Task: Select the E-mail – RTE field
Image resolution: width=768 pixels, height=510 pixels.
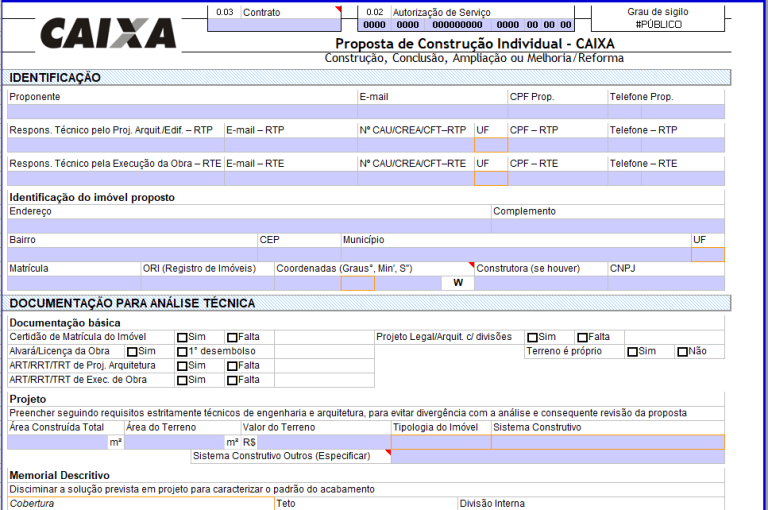Action: (x=291, y=178)
